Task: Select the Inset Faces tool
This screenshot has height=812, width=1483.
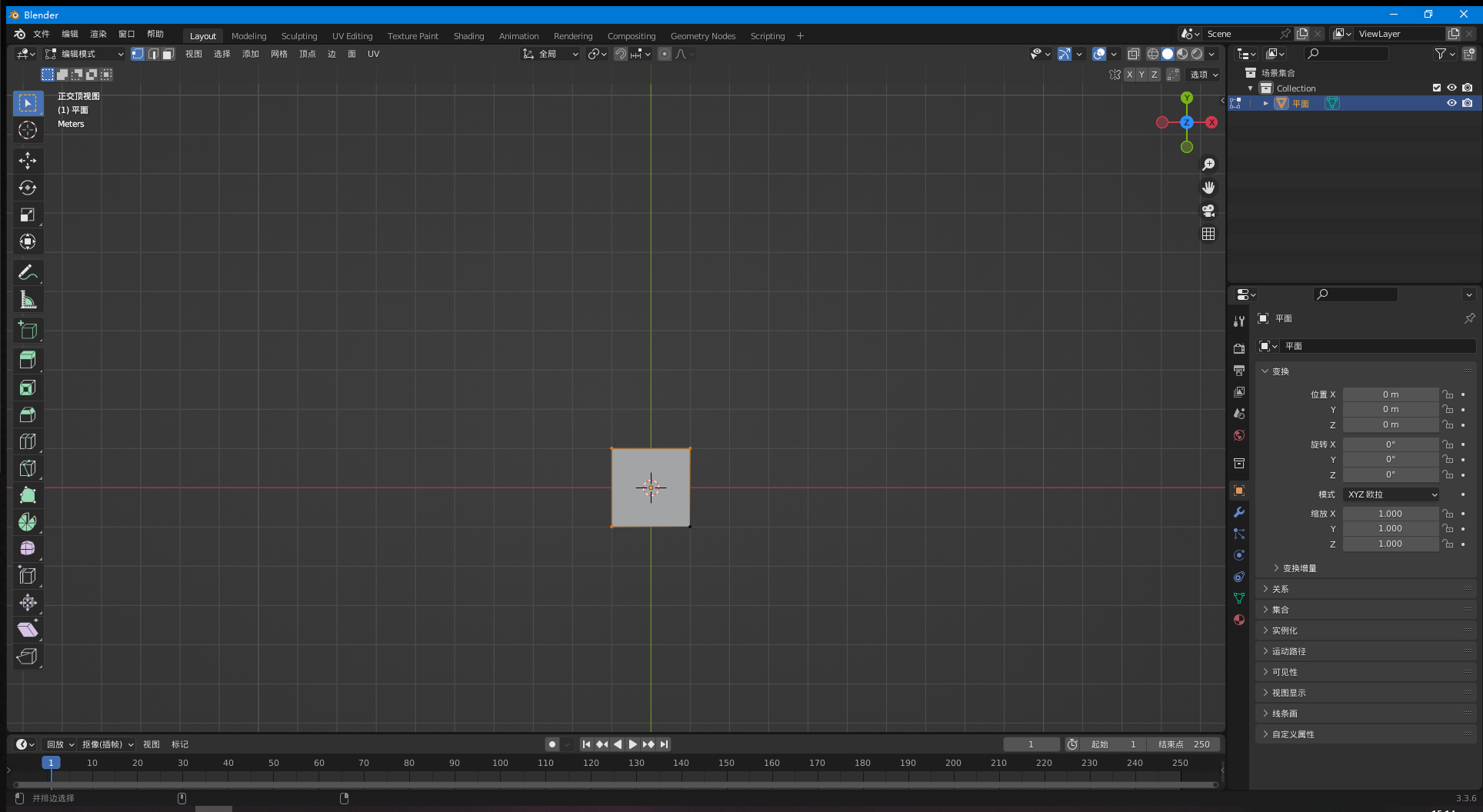Action: pyautogui.click(x=28, y=388)
